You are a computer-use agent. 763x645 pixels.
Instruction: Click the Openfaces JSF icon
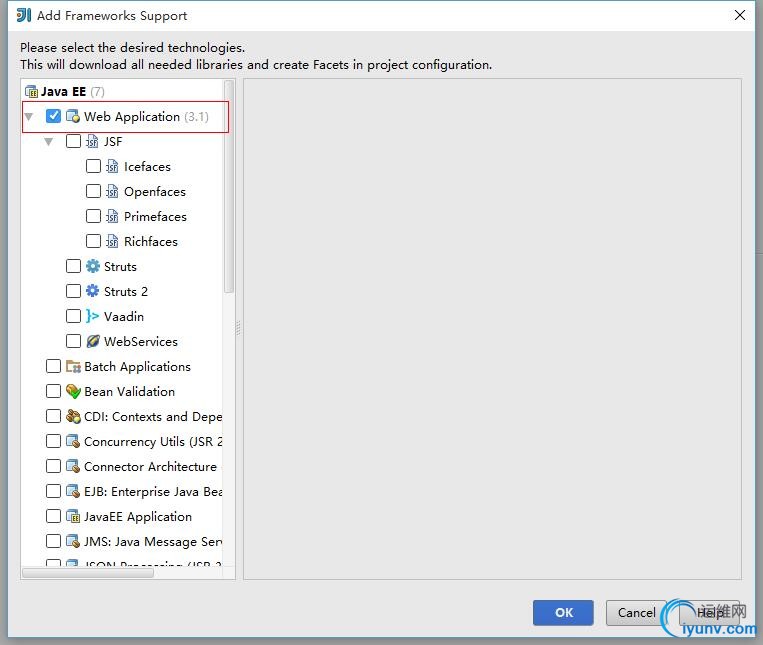coord(112,192)
